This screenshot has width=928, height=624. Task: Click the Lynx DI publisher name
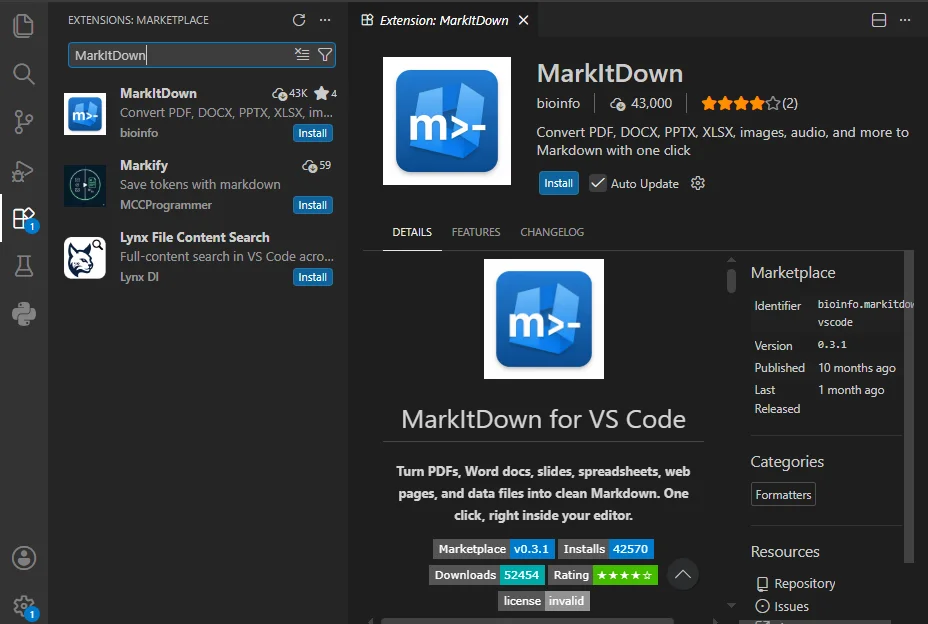click(x=139, y=277)
